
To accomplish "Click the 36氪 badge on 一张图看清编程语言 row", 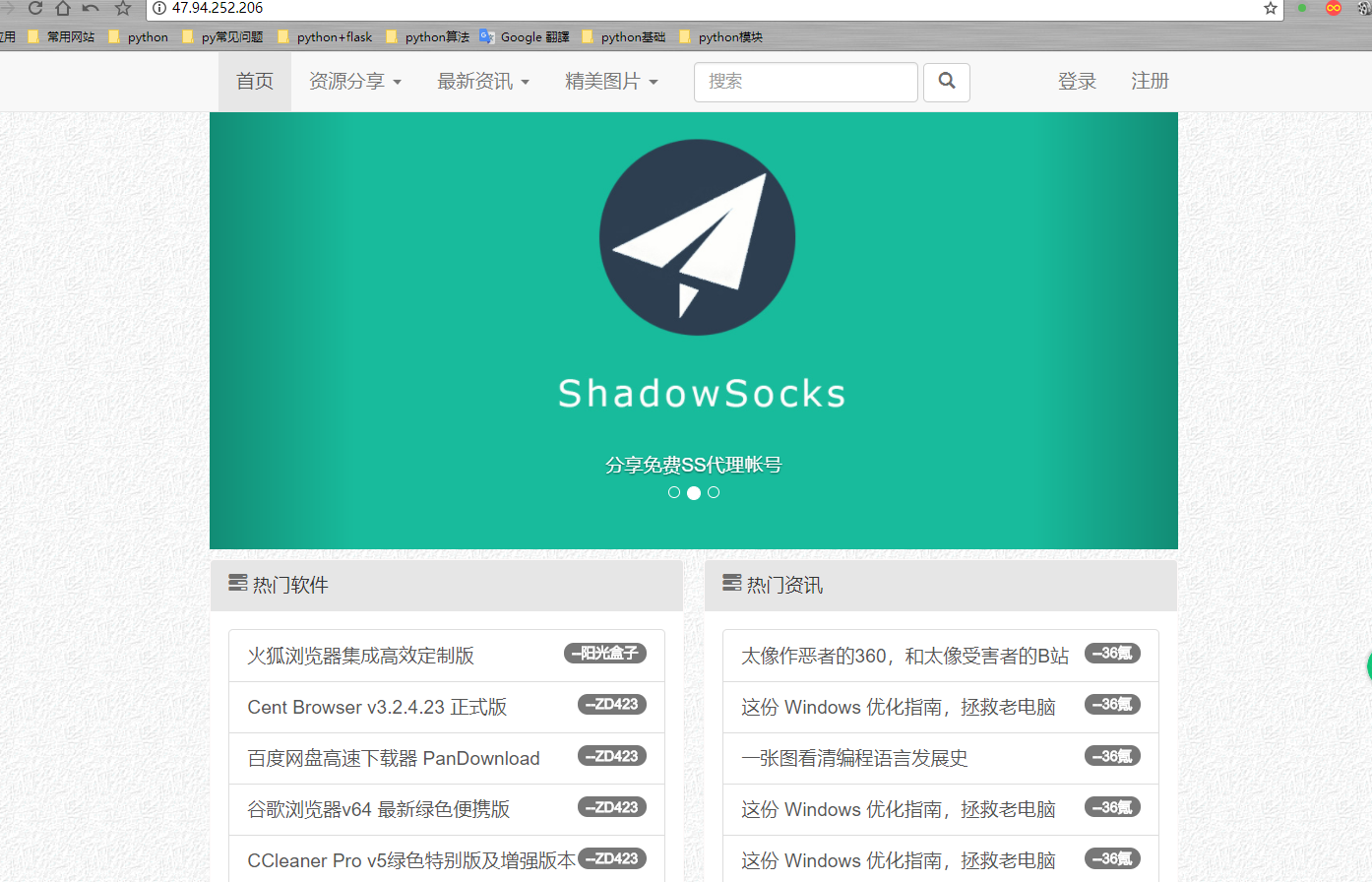I will click(x=1112, y=756).
